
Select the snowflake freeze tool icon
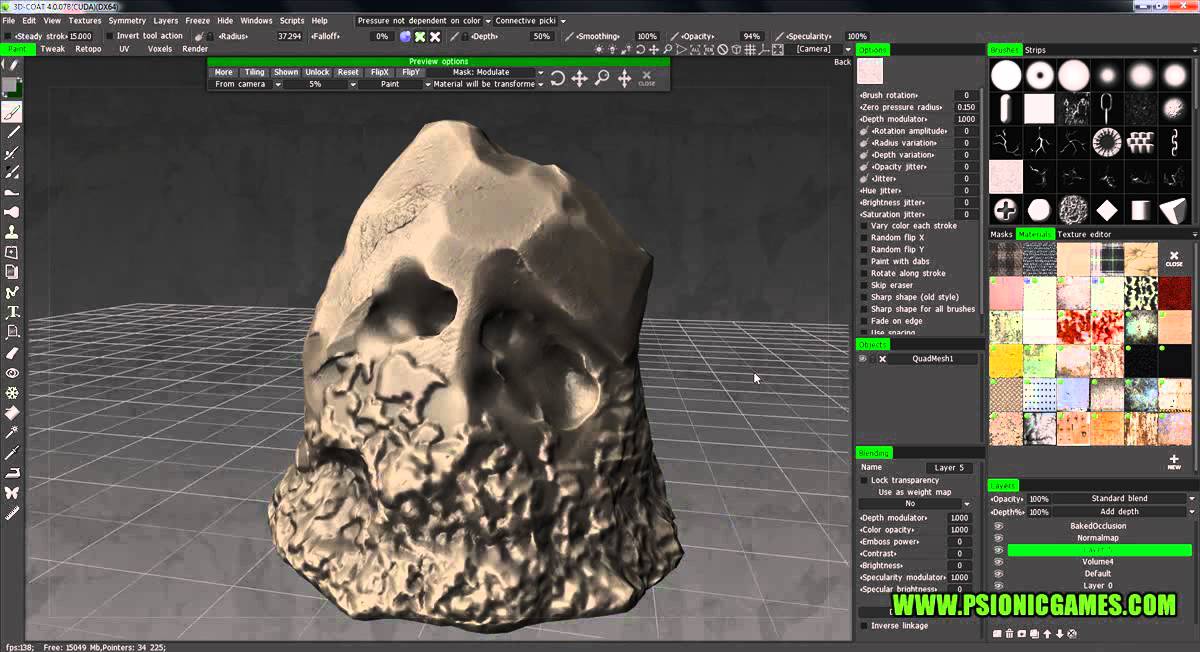click(x=13, y=392)
